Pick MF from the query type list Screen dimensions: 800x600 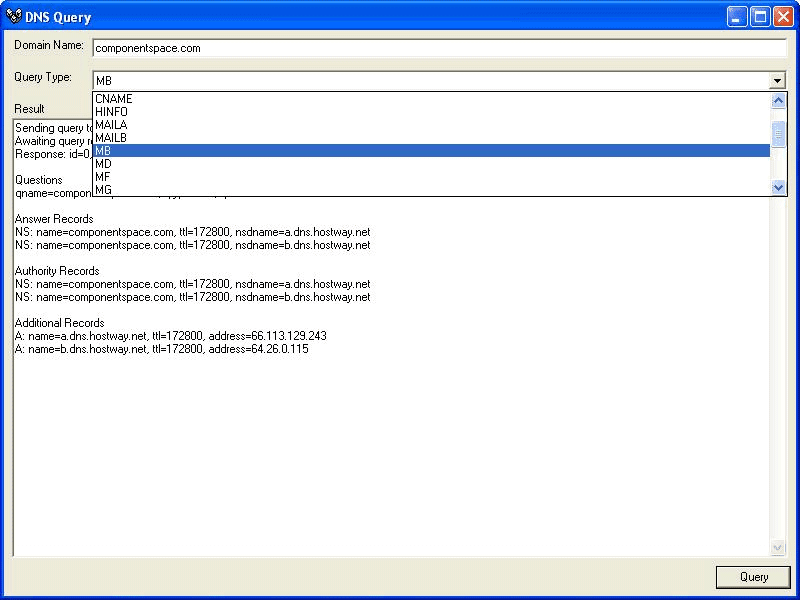tap(431, 177)
